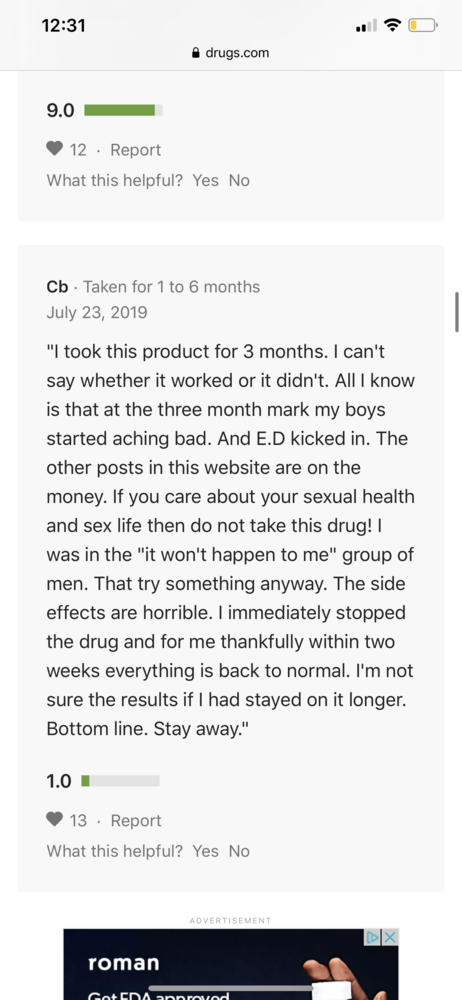Click the 9.0 green rating bar
The width and height of the screenshot is (462, 1000).
(123, 110)
